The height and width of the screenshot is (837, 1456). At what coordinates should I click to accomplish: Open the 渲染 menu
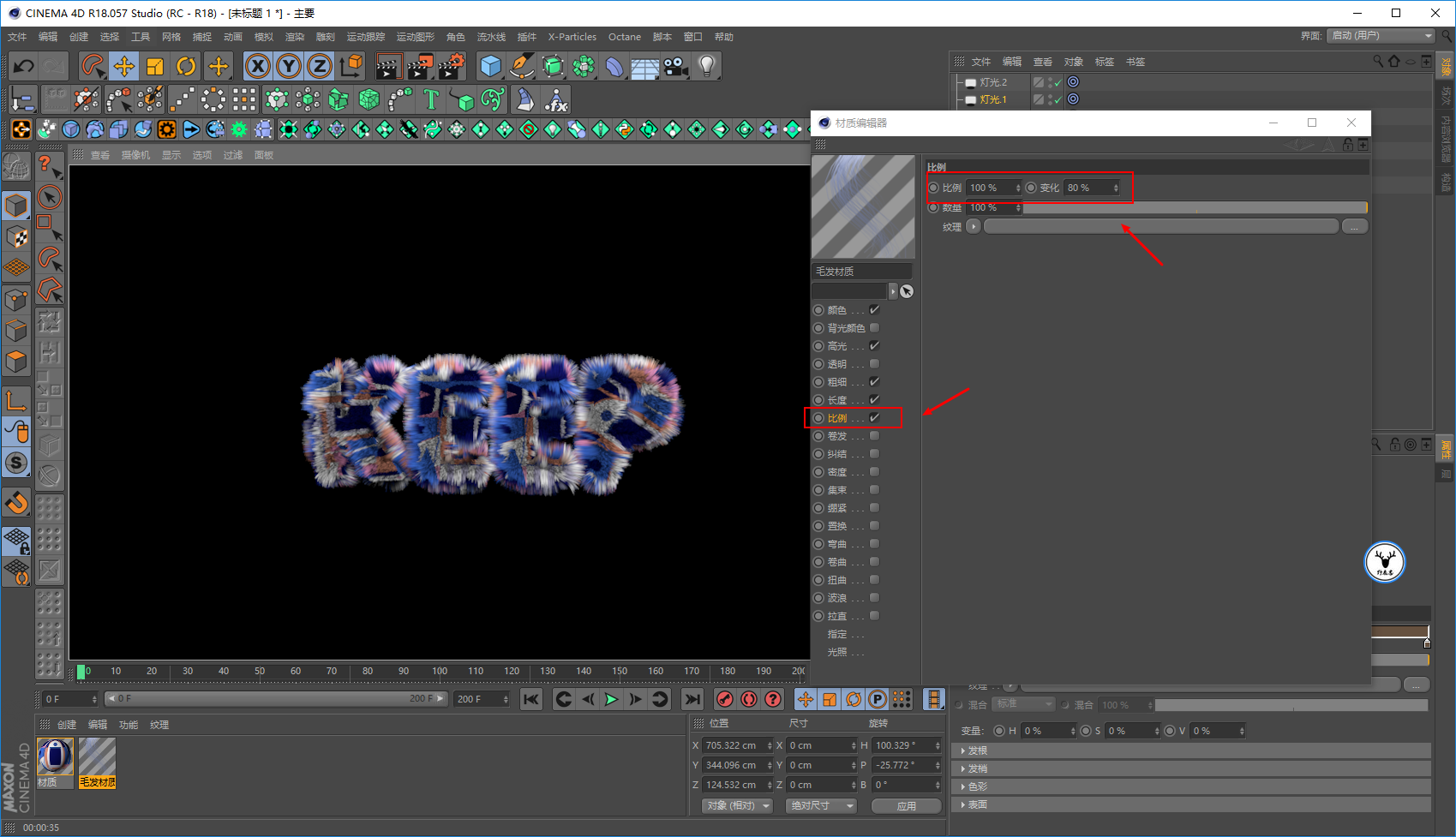point(294,37)
